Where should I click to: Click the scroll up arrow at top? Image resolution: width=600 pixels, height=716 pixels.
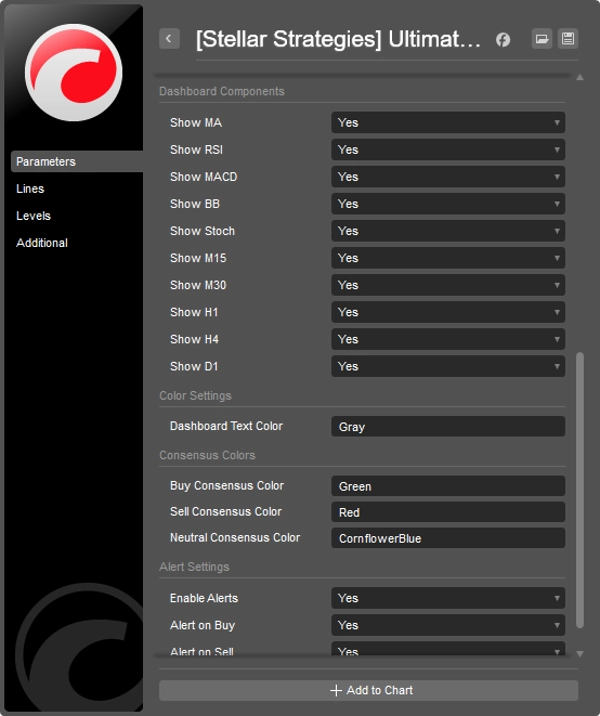point(580,77)
